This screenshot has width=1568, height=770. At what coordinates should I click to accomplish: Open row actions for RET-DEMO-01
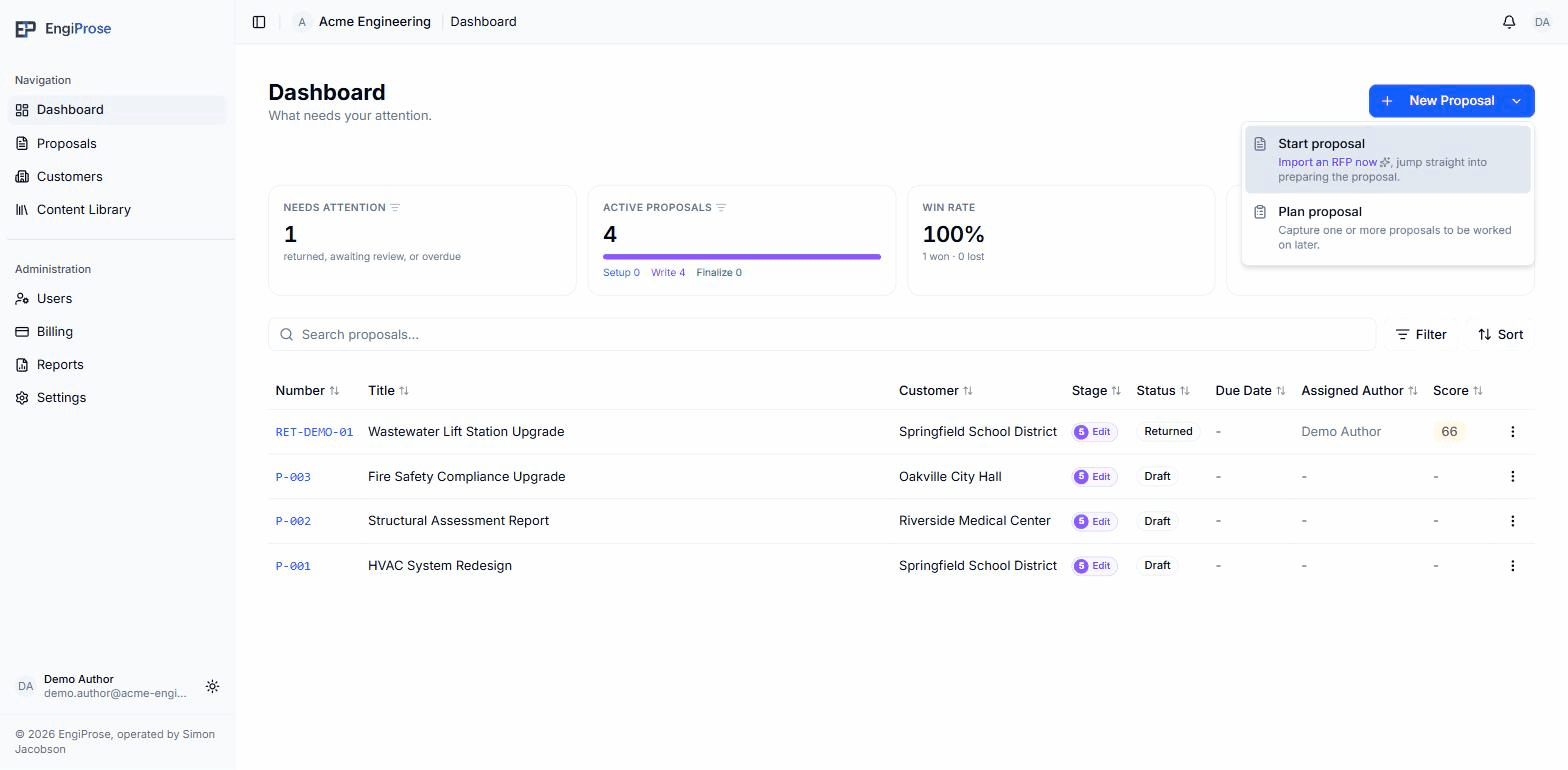[1512, 432]
